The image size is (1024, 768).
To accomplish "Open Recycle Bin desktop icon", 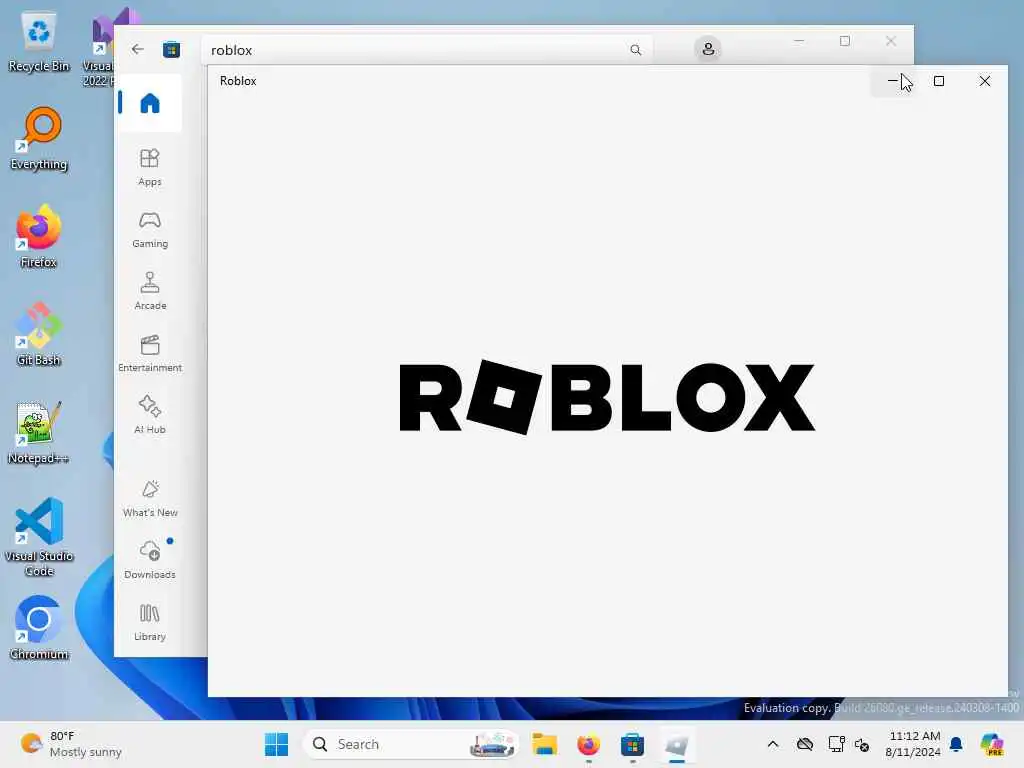I will [39, 42].
